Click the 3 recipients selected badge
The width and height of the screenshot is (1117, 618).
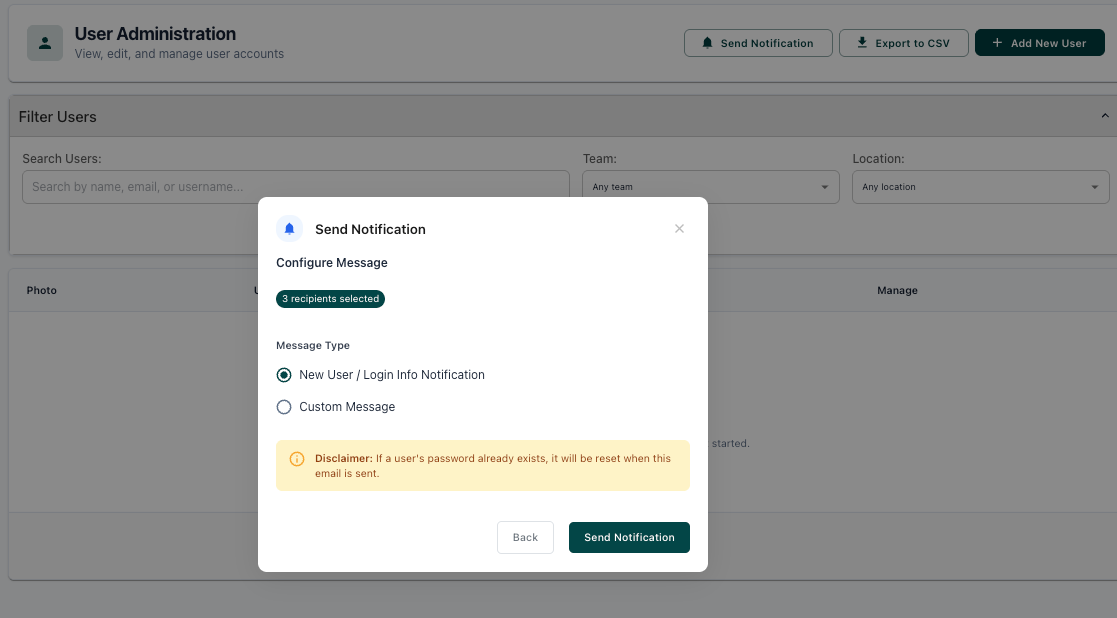331,299
